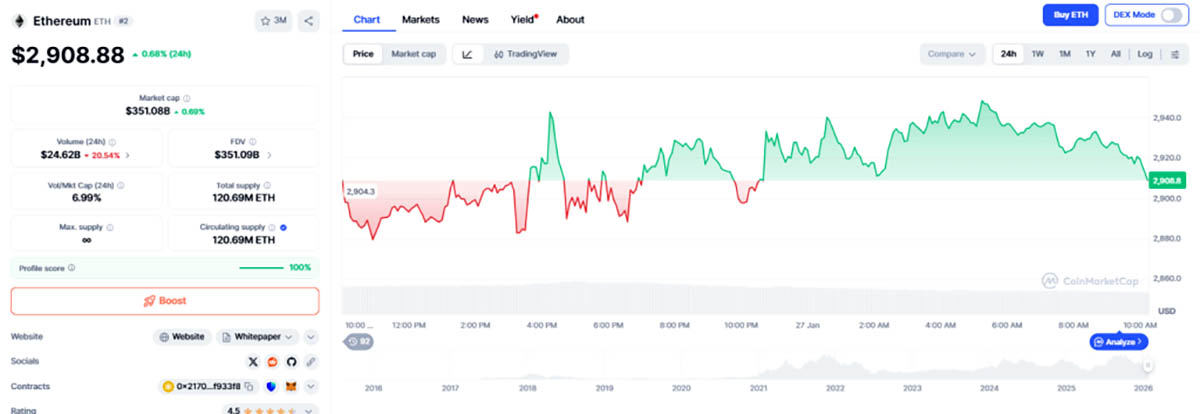
Task: Click the info icon beside Circulating supply
Action: [272, 228]
